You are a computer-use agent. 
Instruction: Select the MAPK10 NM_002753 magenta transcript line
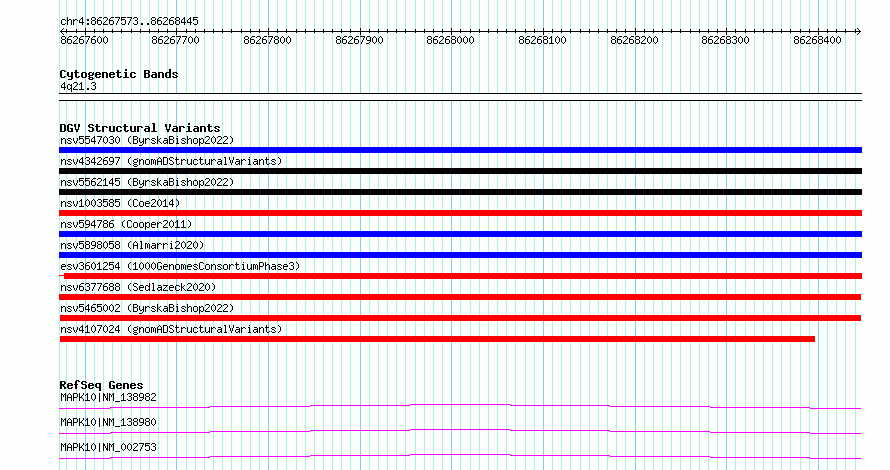tap(460, 456)
